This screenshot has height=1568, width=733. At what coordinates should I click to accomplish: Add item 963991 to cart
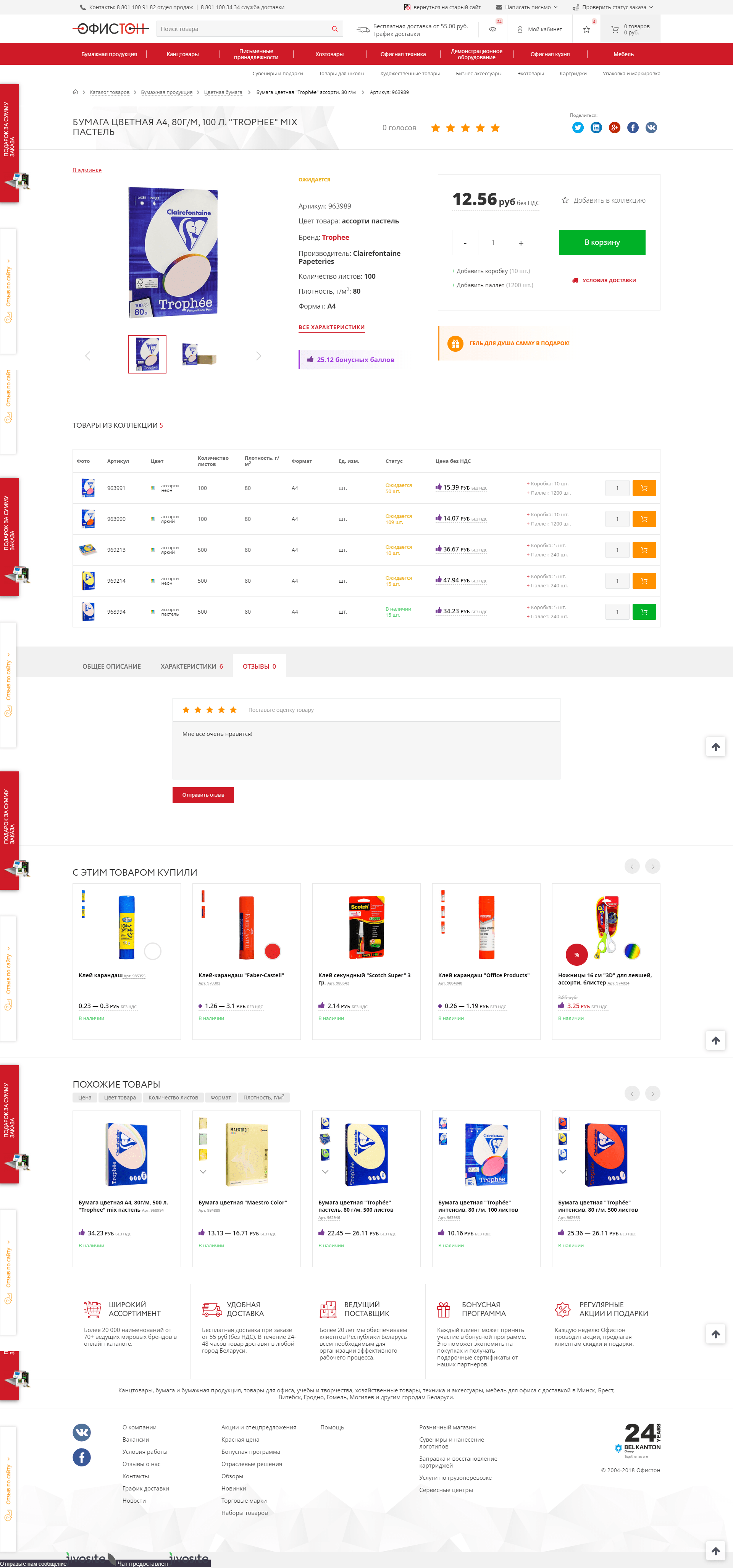click(644, 488)
